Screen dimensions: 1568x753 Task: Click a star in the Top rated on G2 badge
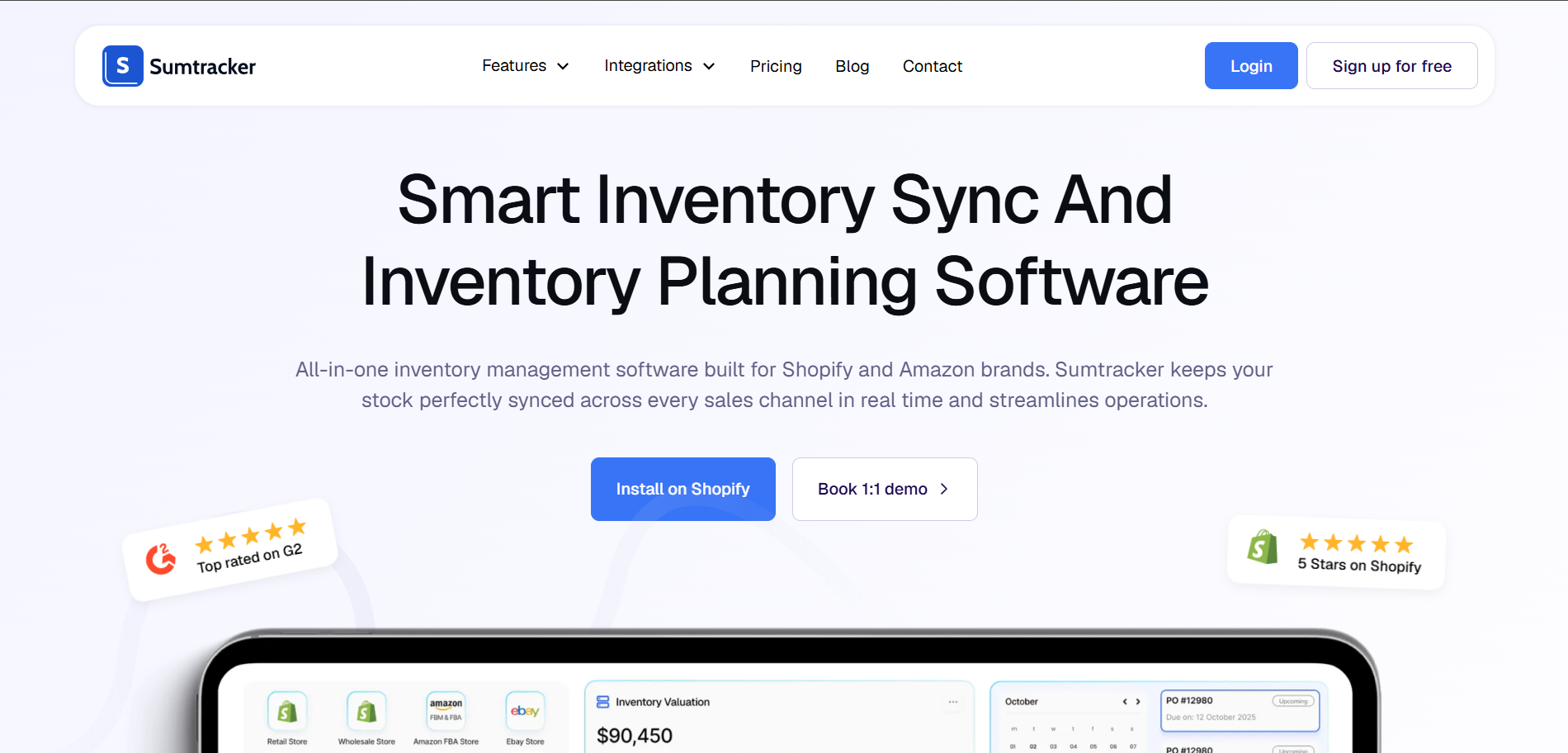coord(250,535)
